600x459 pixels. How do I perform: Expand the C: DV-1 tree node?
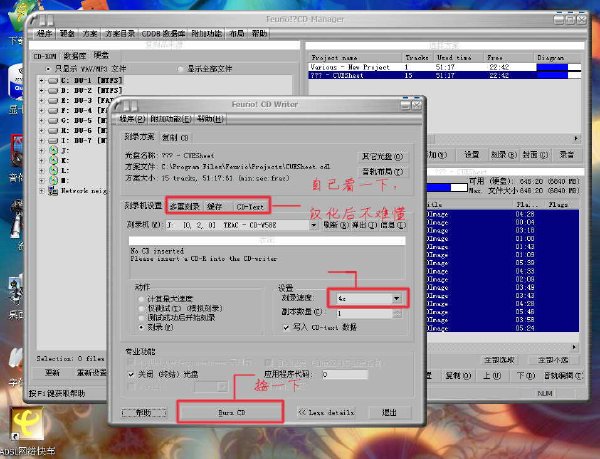tap(42, 81)
